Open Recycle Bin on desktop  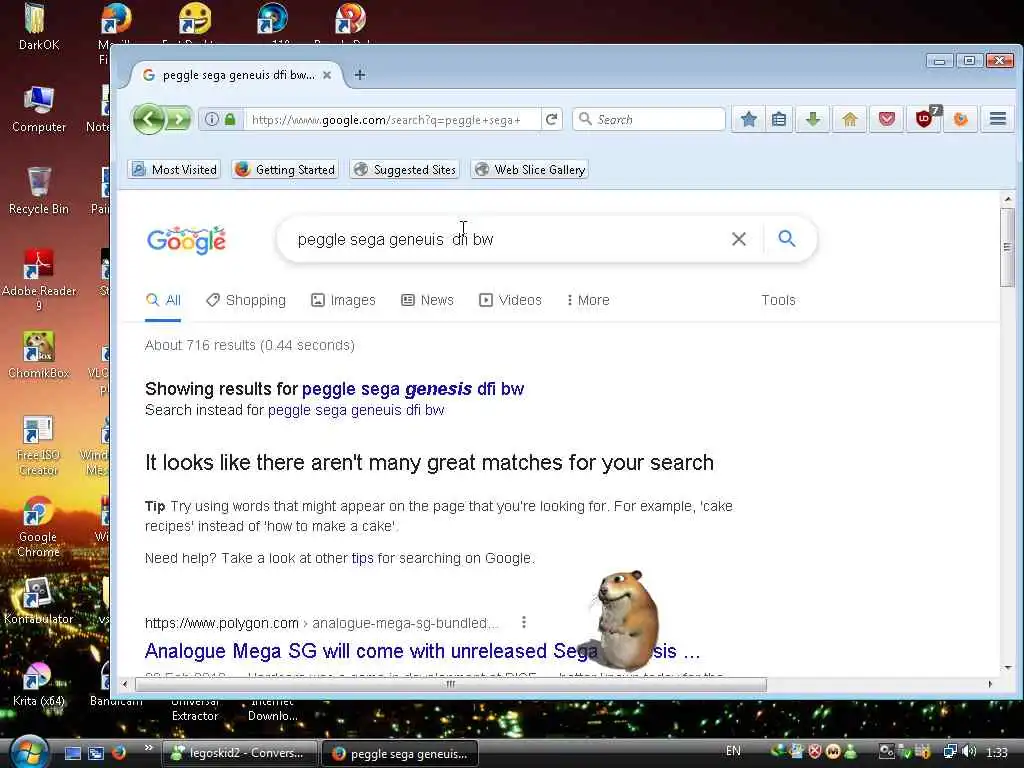(39, 190)
